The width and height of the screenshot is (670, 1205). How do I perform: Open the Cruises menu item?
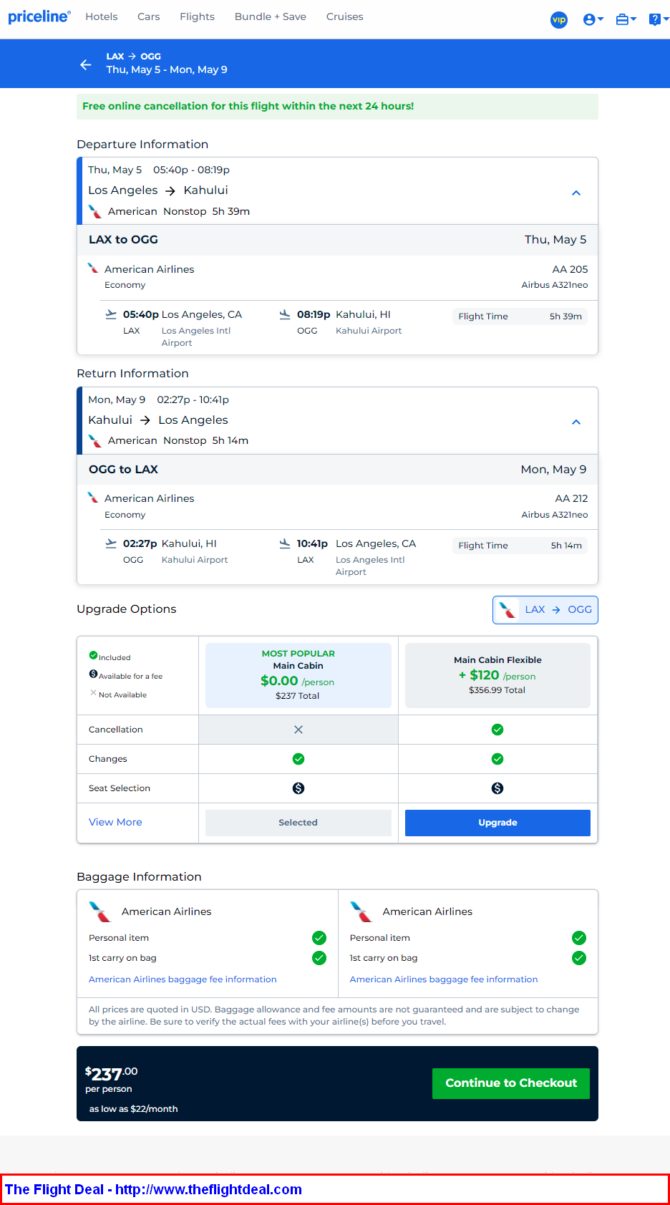point(345,17)
